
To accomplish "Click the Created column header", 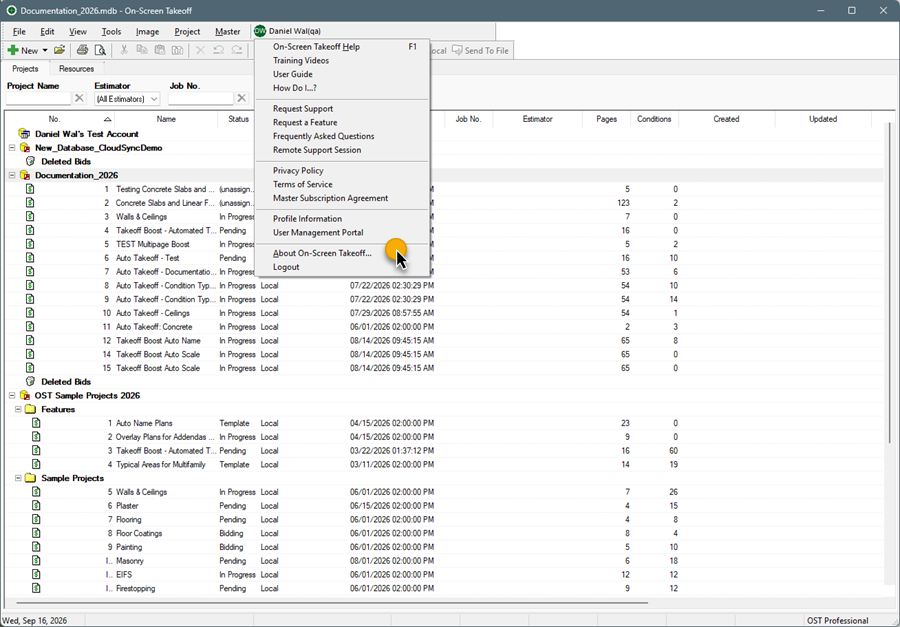I will pos(726,119).
